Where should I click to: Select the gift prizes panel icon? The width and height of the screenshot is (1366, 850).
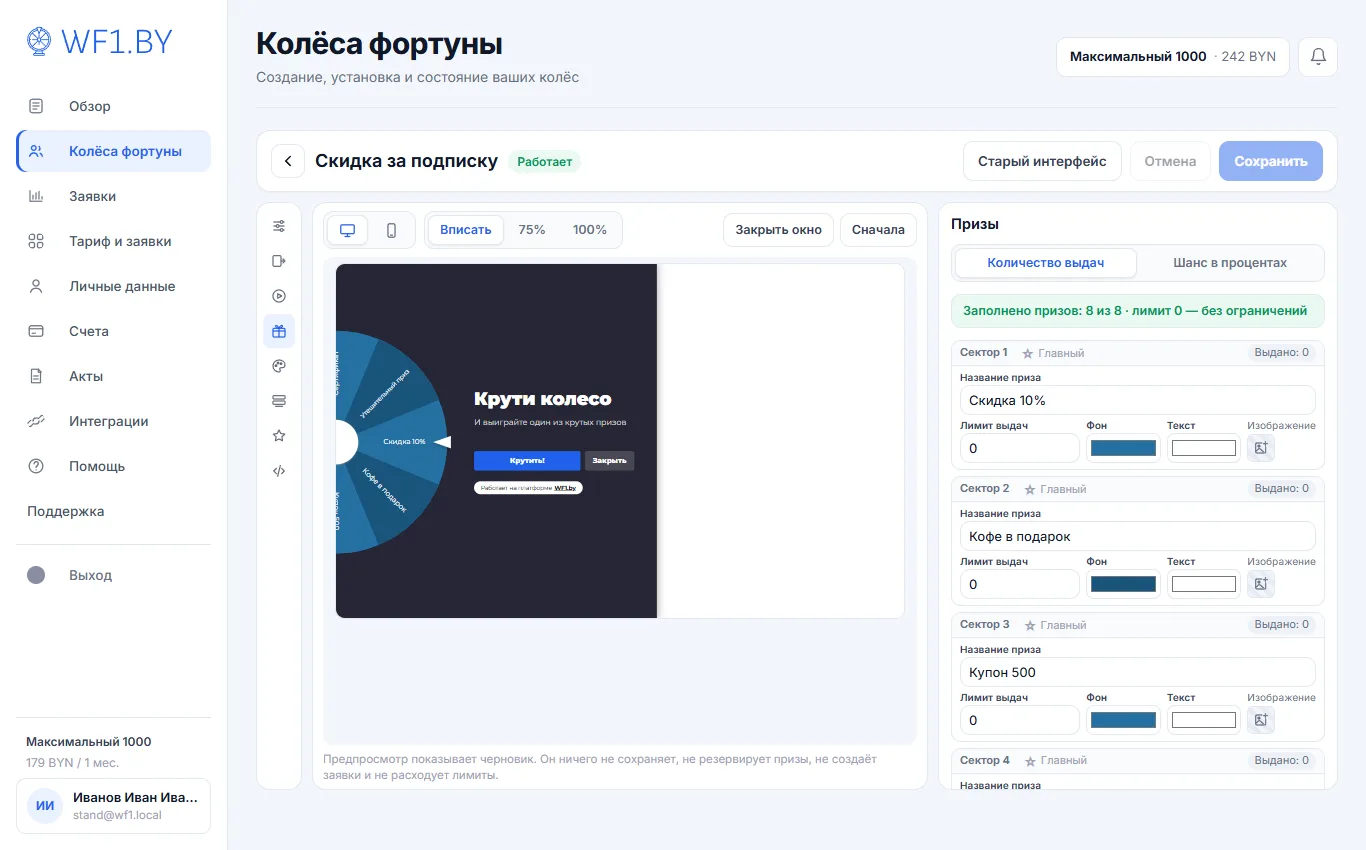(279, 331)
